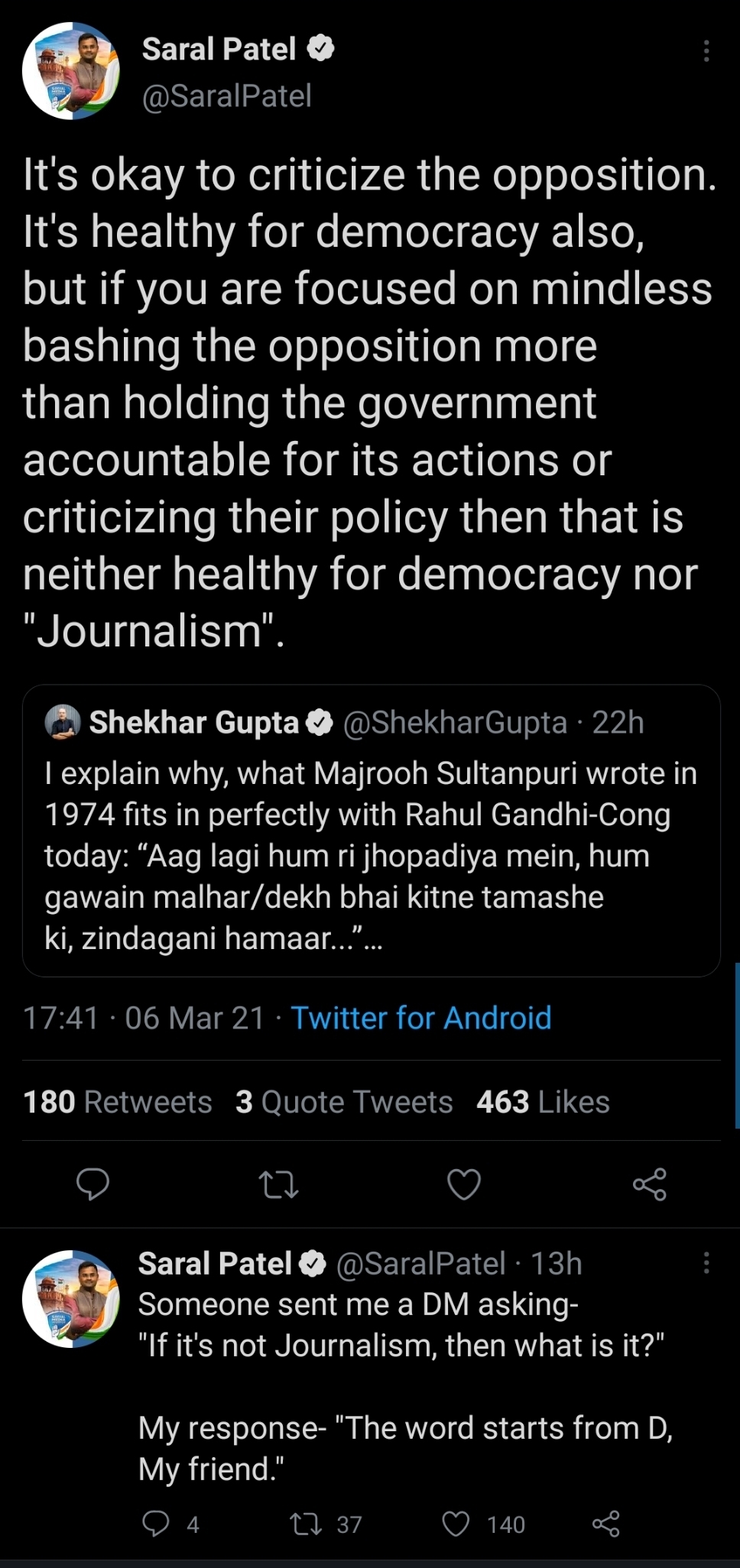Reply to the main Saral Patel tweet
The width and height of the screenshot is (740, 1568).
[93, 1184]
